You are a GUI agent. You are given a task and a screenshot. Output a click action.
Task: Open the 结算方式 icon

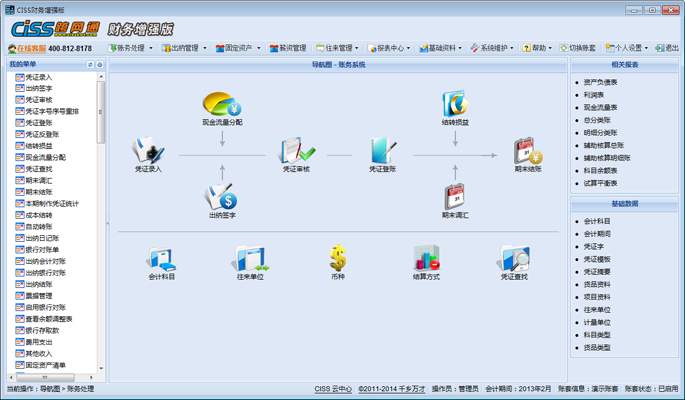pos(427,259)
